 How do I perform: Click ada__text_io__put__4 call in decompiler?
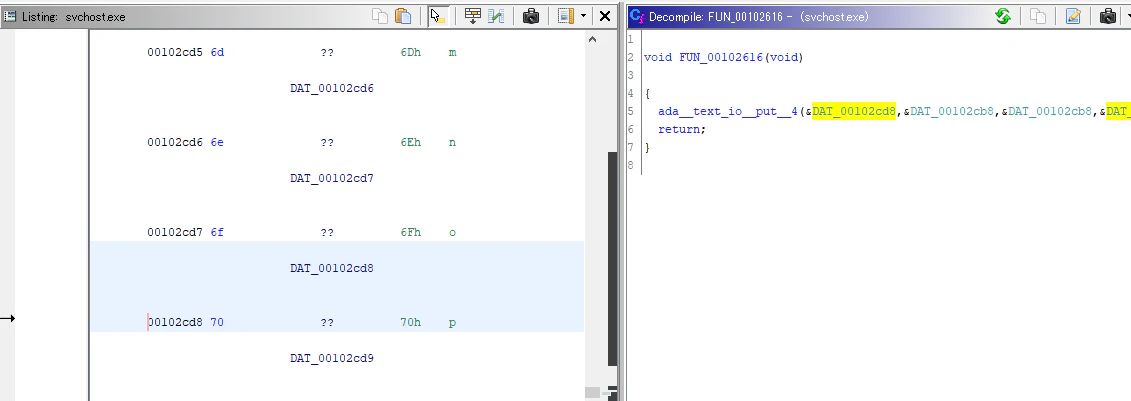pos(728,111)
